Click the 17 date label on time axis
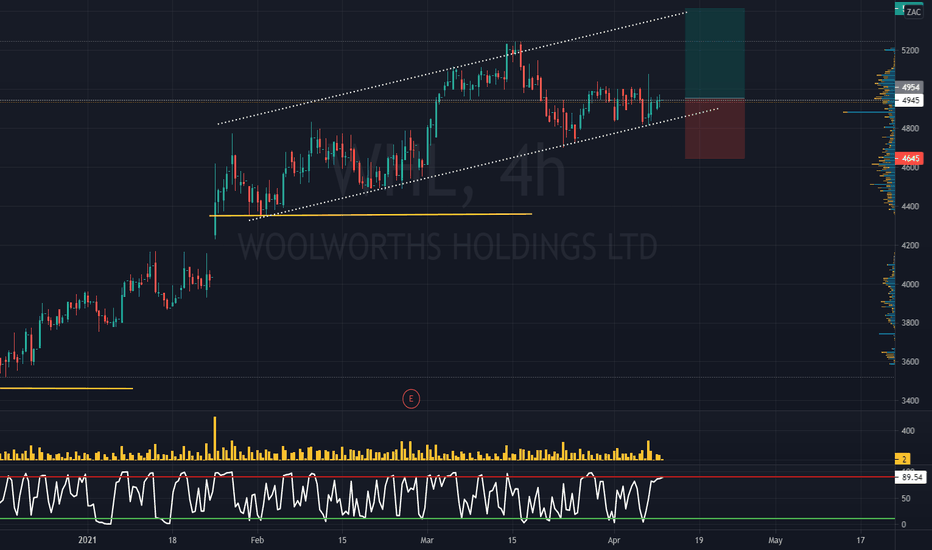Viewport: 932px width, 550px height. [861, 540]
